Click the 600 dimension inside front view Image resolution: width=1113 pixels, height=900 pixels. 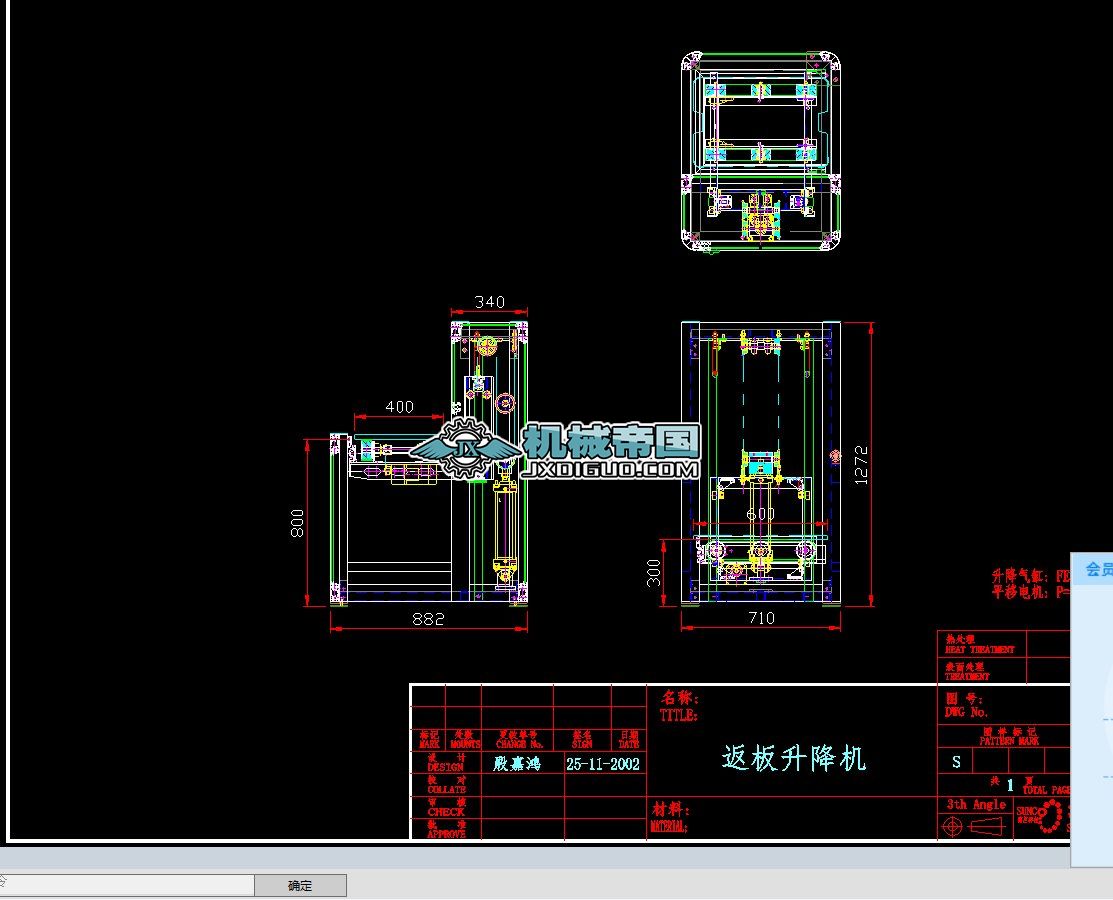point(760,513)
